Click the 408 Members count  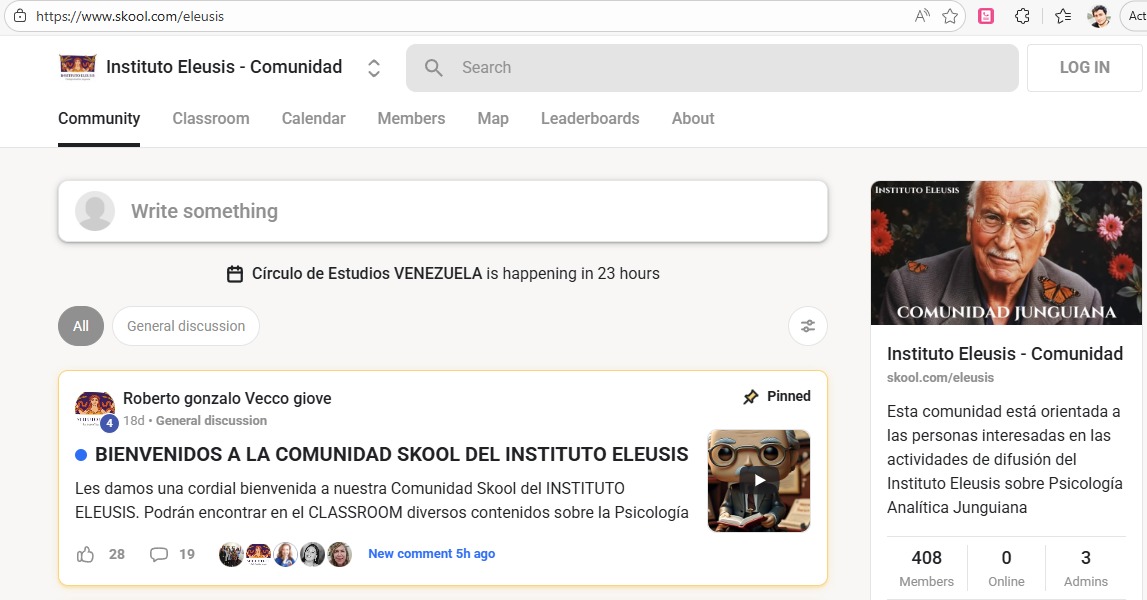[x=926, y=568]
